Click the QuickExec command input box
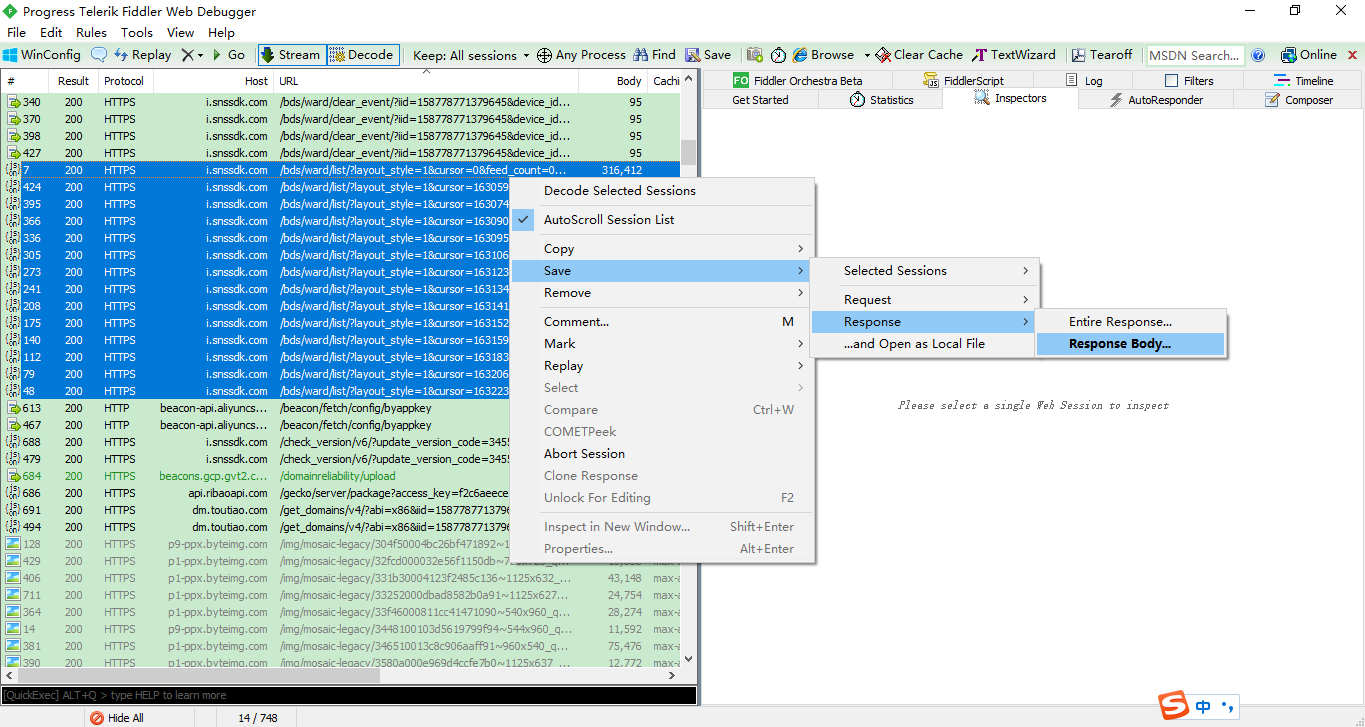This screenshot has height=727, width=1365. point(348,695)
